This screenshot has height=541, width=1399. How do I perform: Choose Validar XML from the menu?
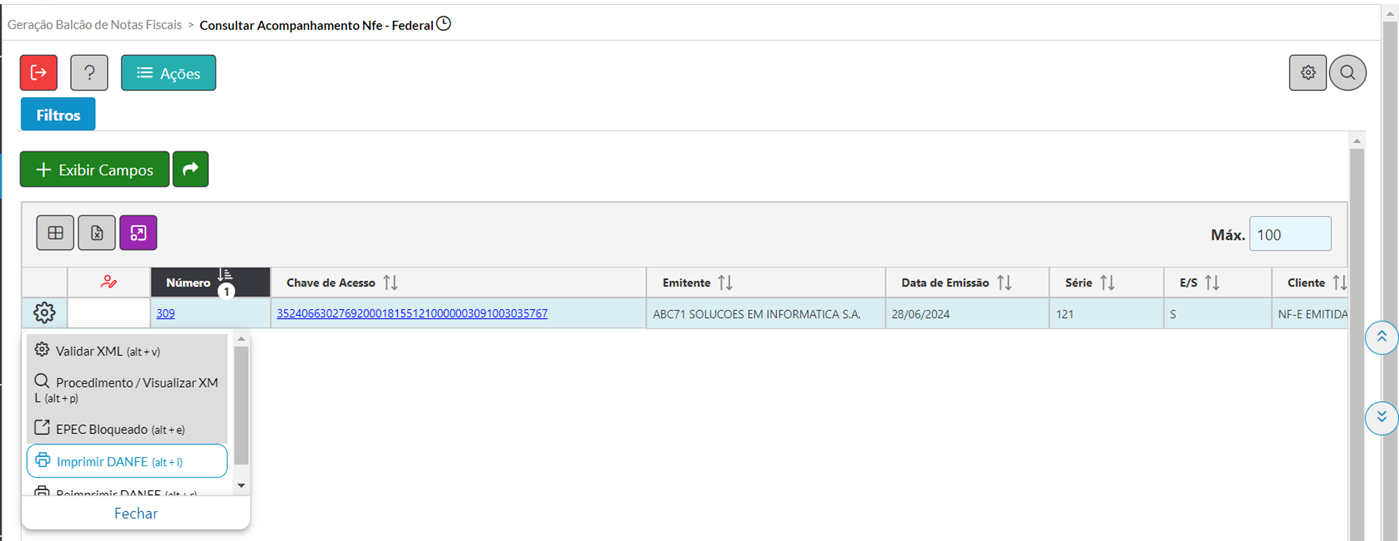[127, 351]
